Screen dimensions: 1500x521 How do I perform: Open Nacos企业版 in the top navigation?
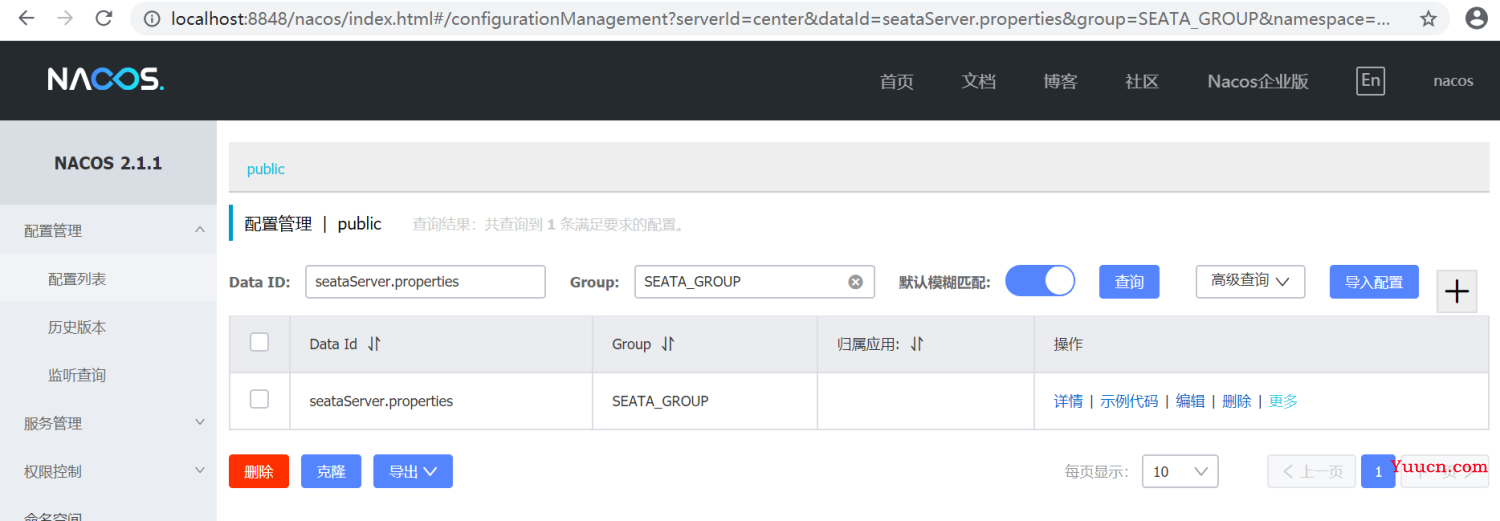pos(1258,81)
